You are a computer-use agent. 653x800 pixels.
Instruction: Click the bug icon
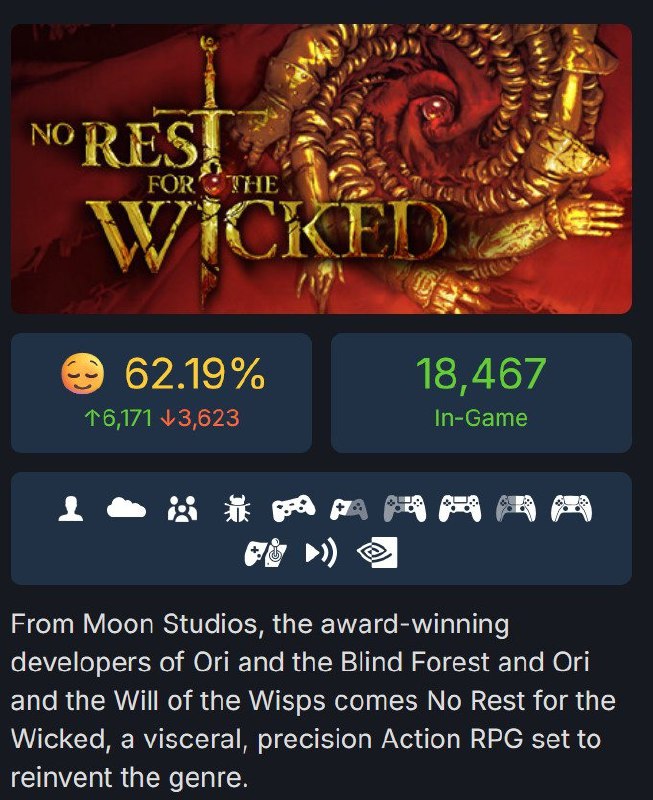click(x=237, y=508)
